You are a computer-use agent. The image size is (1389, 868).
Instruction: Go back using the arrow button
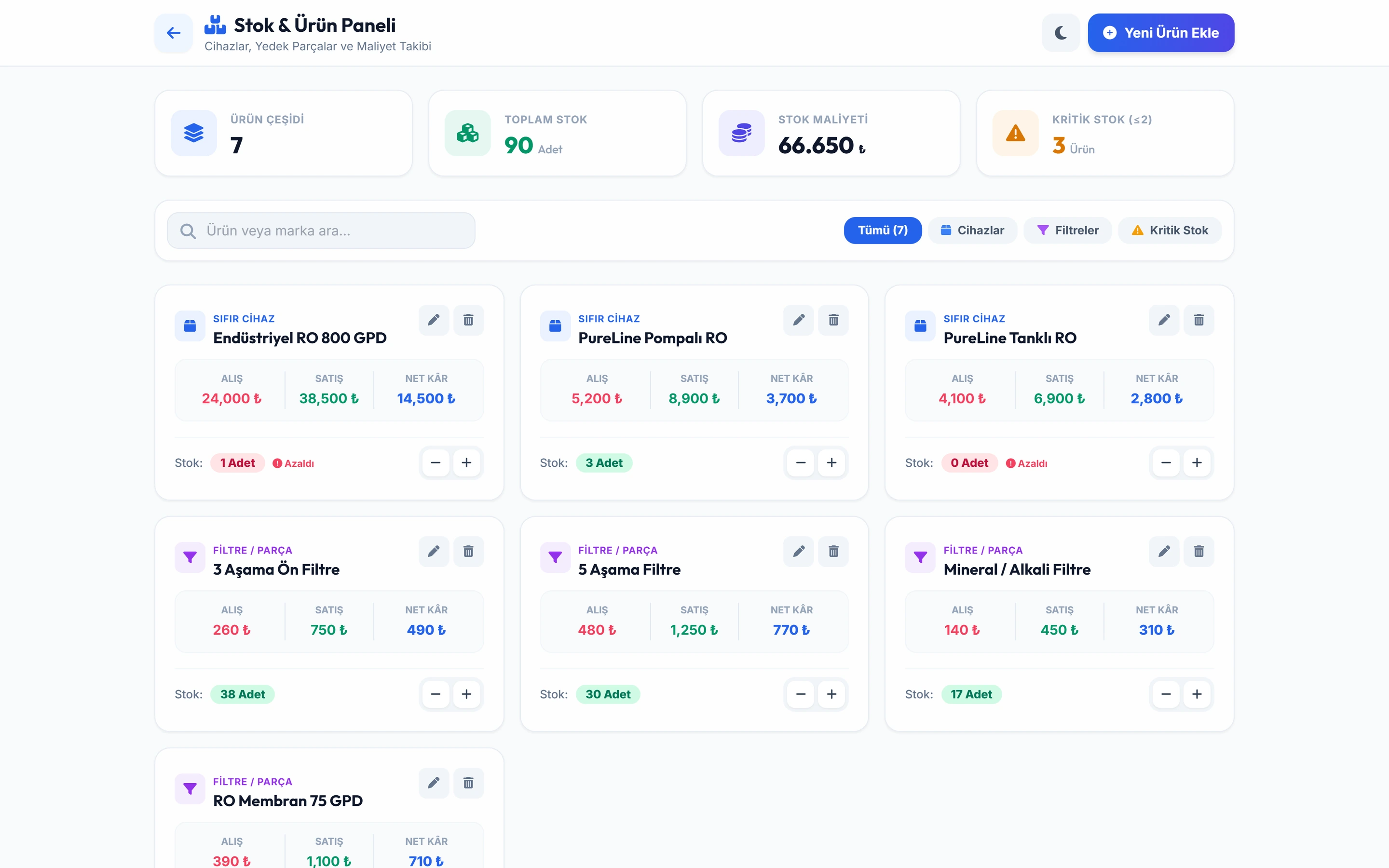(173, 33)
